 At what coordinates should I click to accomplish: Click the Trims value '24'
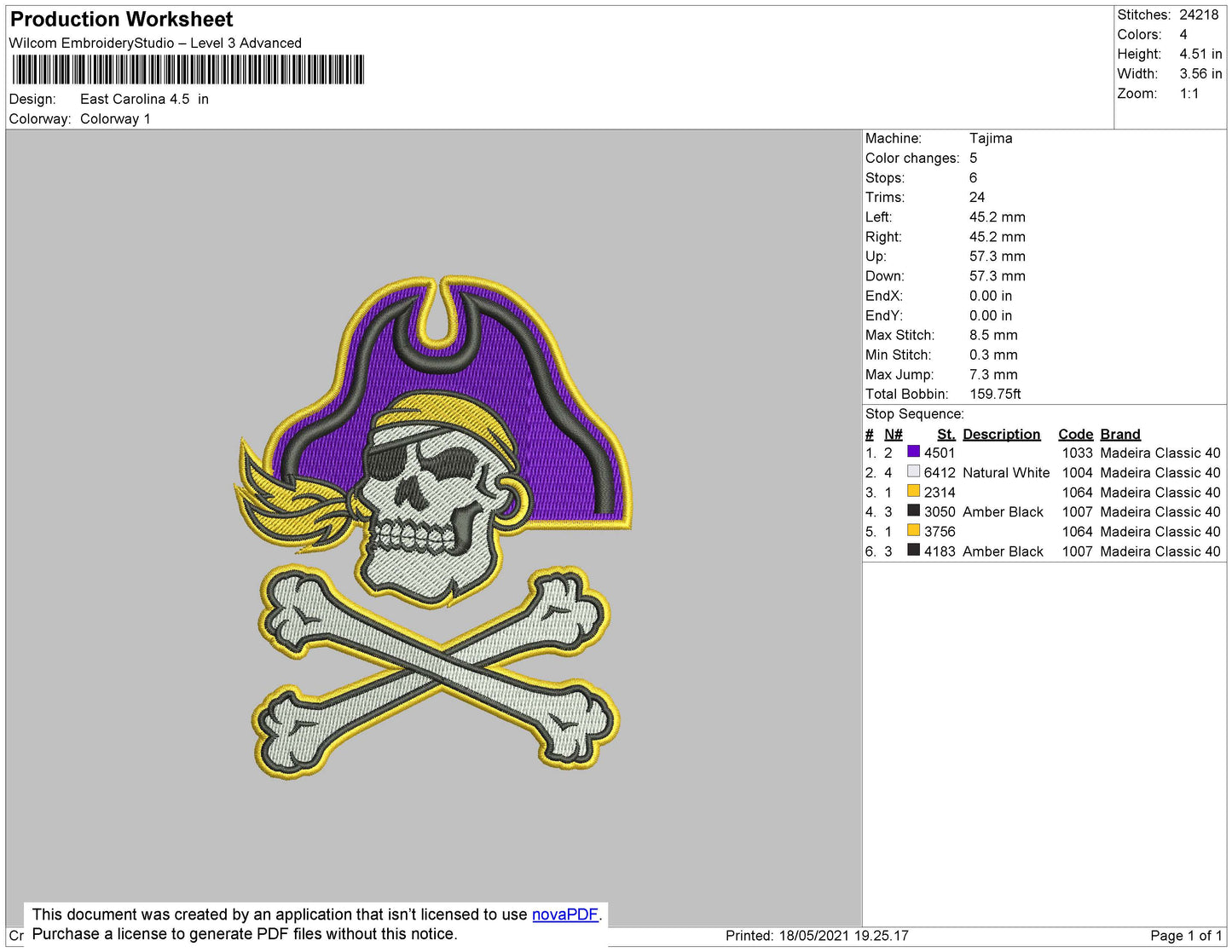[977, 198]
